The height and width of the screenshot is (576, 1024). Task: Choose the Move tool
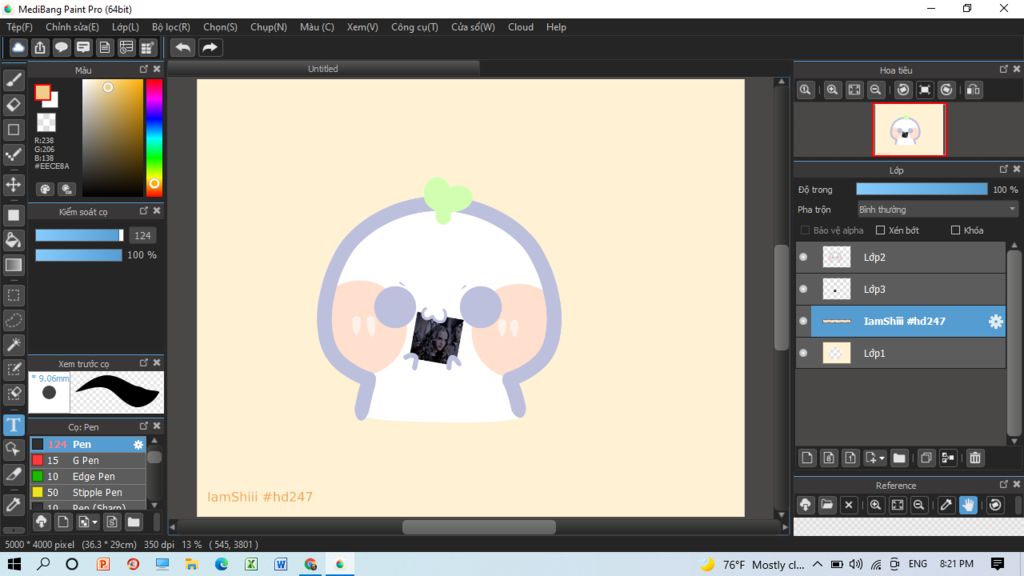coord(14,185)
